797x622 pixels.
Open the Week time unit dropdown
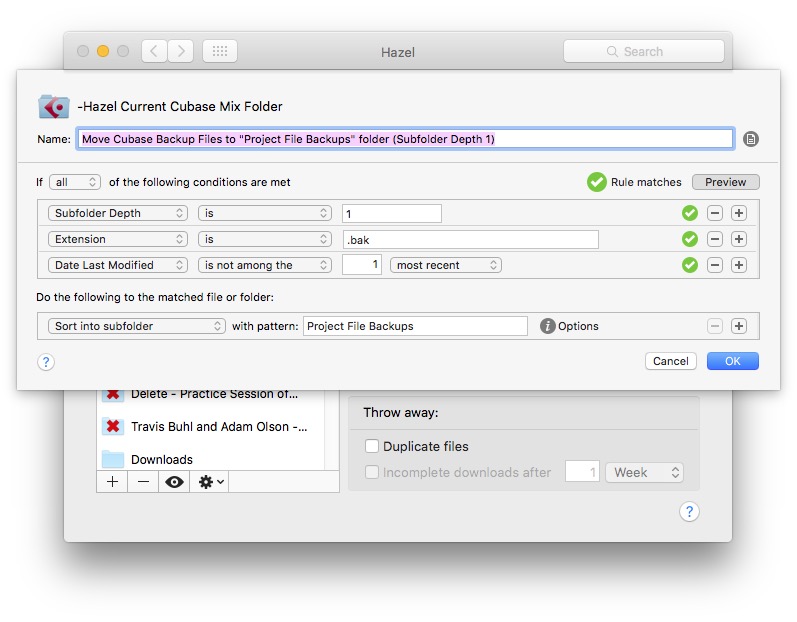(x=645, y=472)
